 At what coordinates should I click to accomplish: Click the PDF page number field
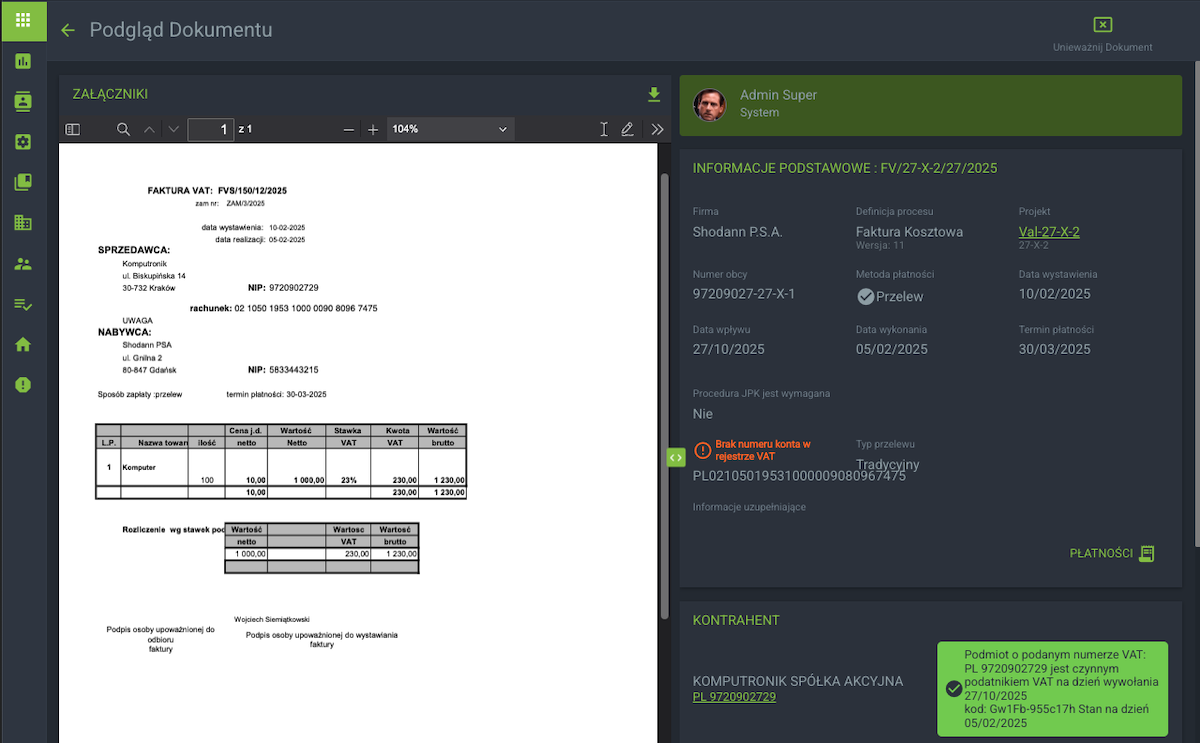pos(210,129)
